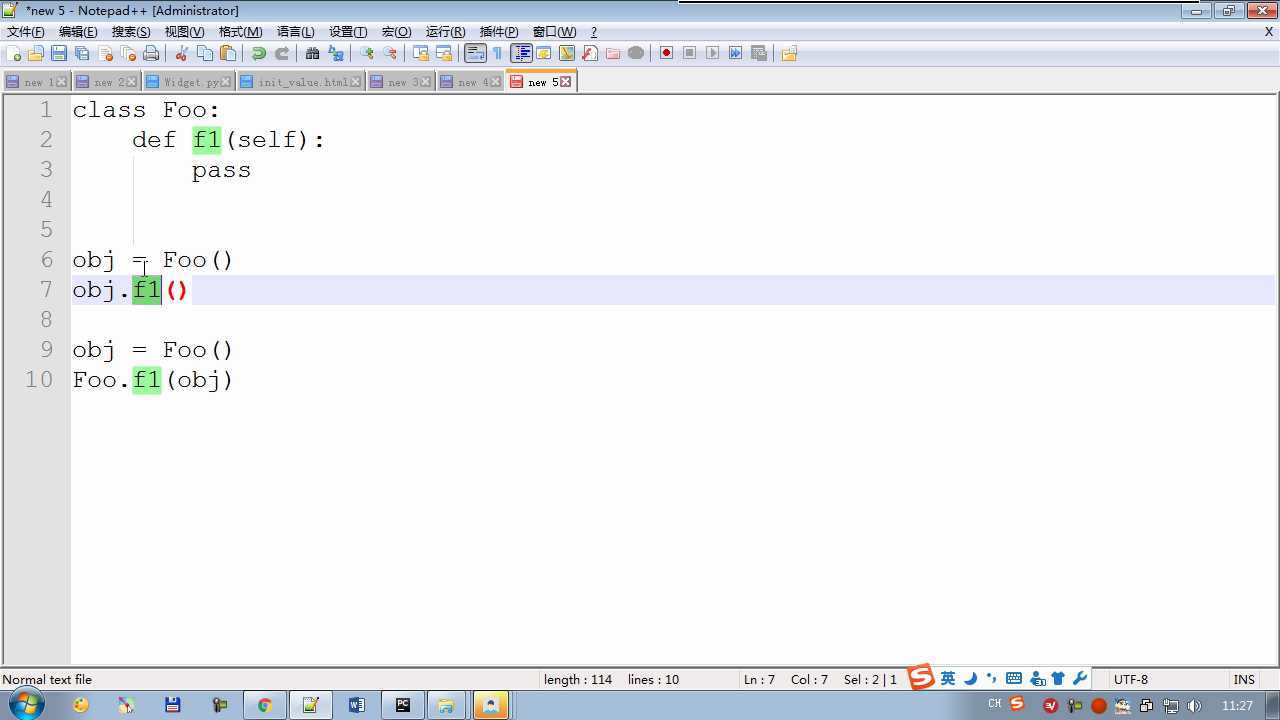
Task: Toggle the Indent Guide toolbar button
Action: tap(521, 53)
